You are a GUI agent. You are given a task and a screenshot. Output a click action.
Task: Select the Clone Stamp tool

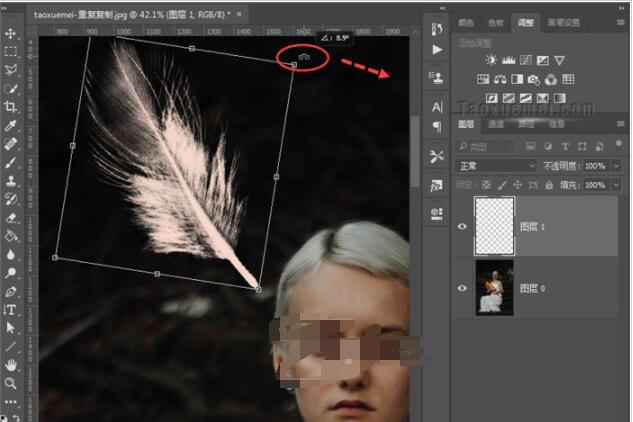(x=10, y=181)
